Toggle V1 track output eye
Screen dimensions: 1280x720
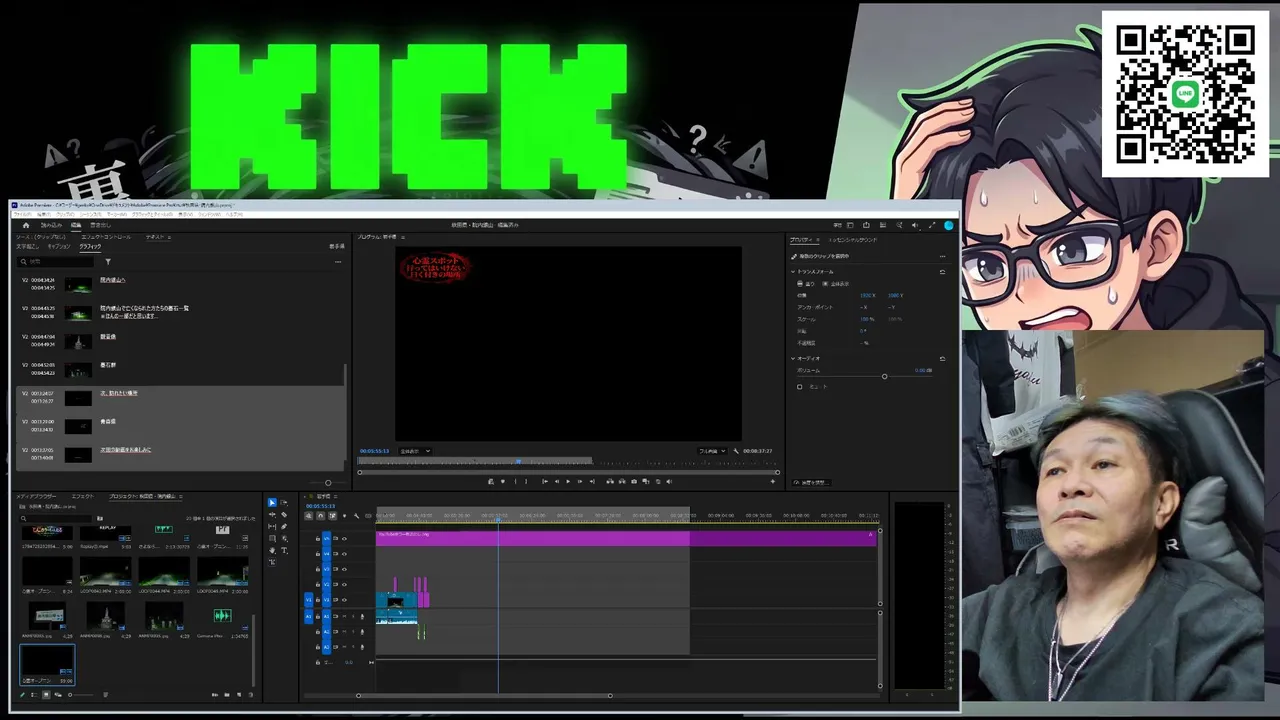(x=344, y=600)
